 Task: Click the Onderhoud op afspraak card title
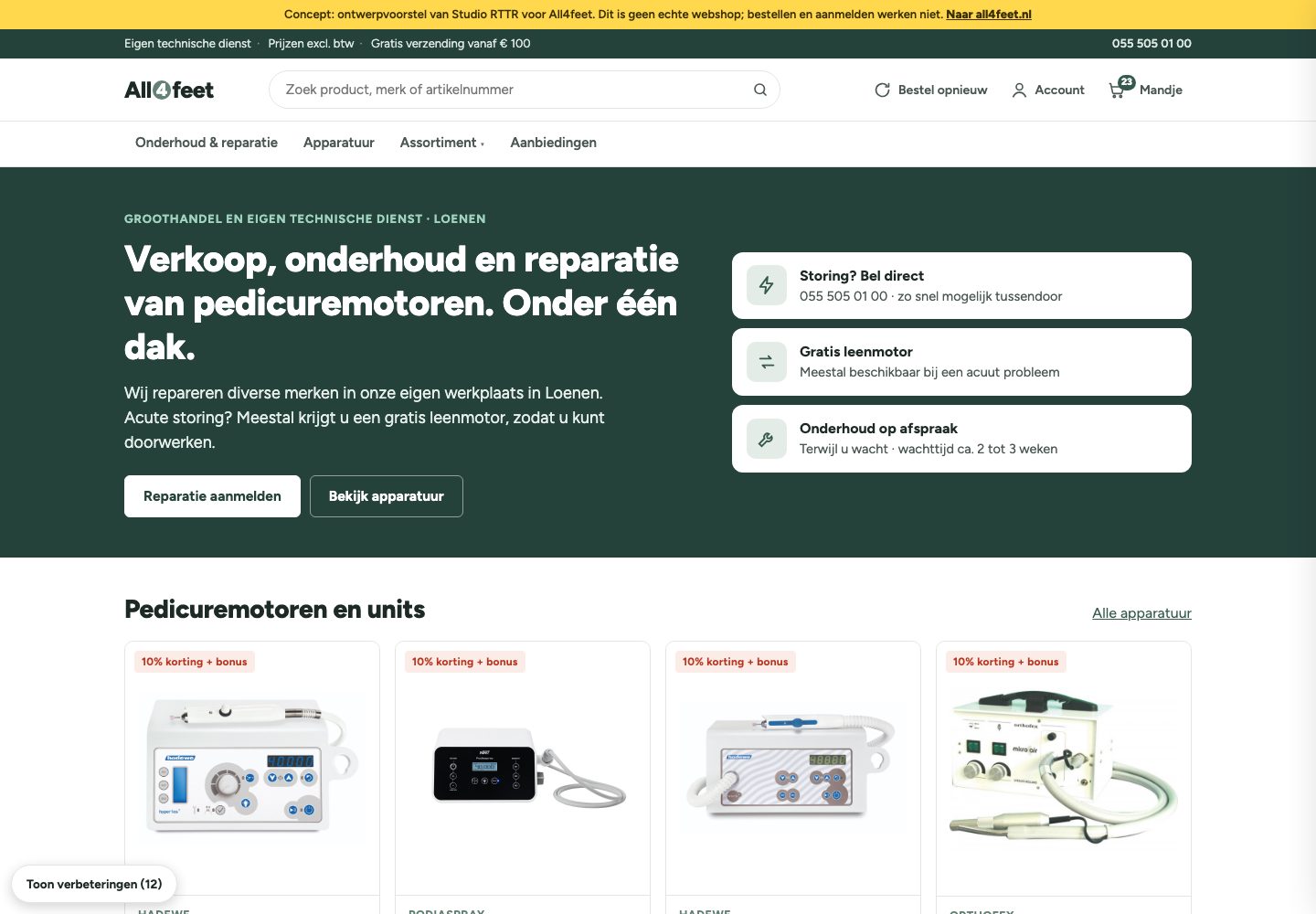(878, 429)
